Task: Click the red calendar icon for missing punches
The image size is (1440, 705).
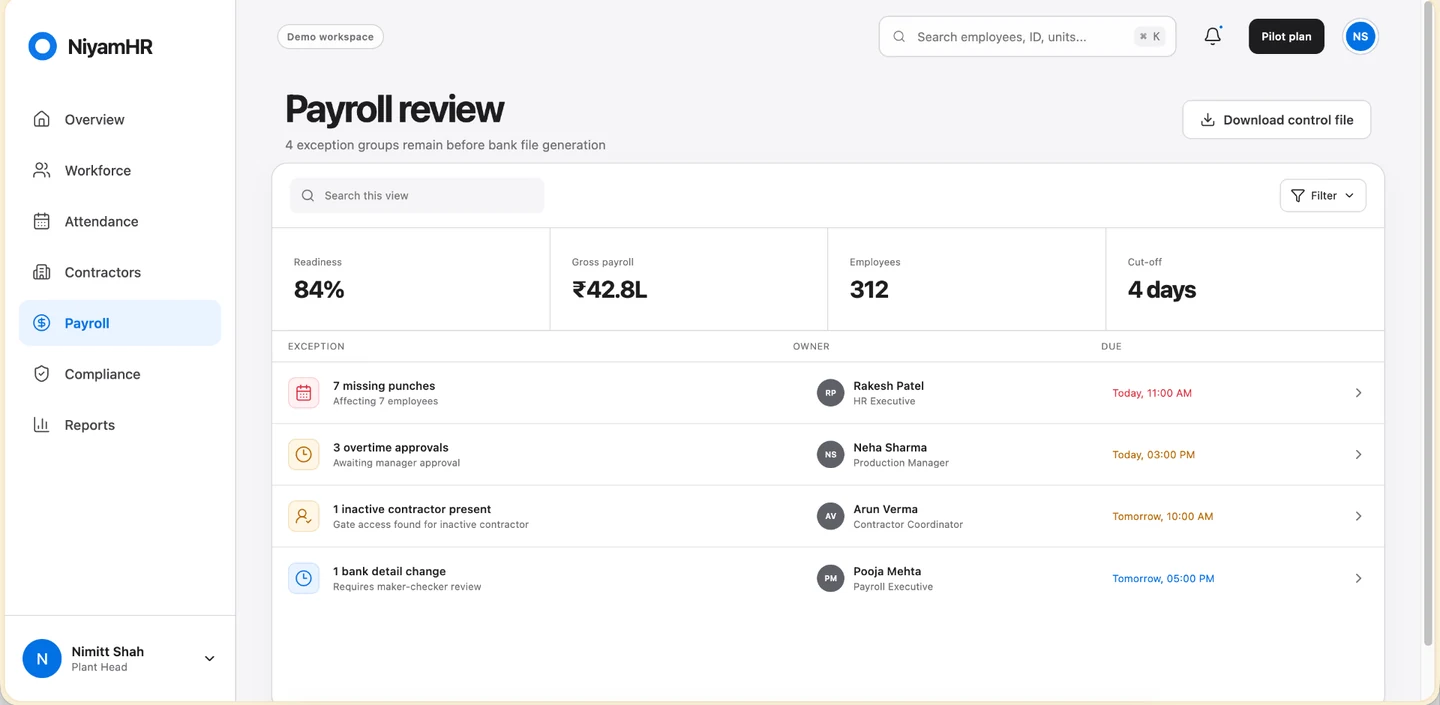Action: point(304,393)
